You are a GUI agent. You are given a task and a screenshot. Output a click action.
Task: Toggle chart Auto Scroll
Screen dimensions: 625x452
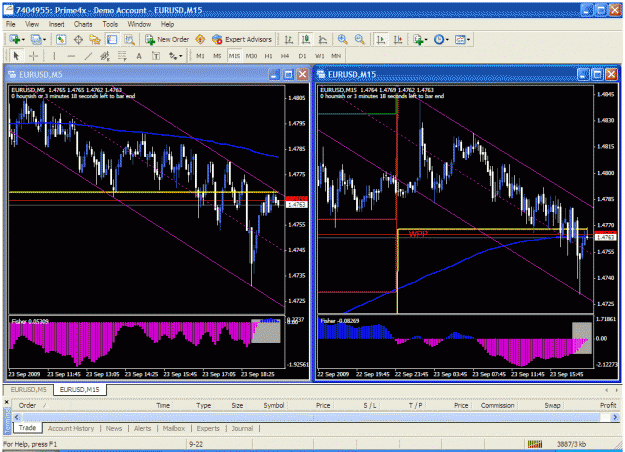point(381,39)
